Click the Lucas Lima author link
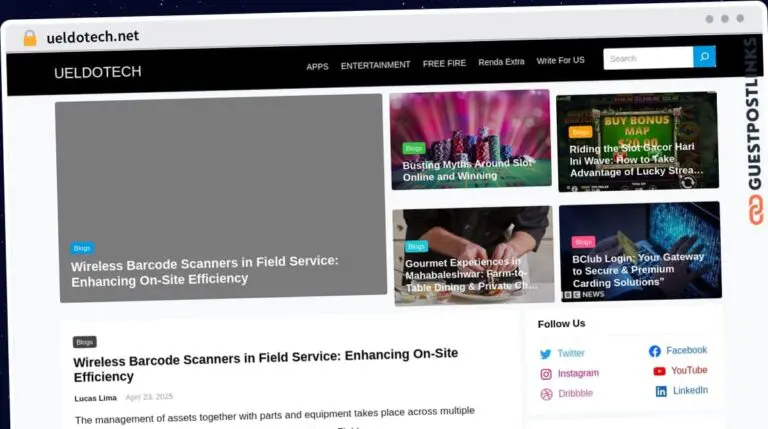The height and width of the screenshot is (429, 768). (96, 398)
